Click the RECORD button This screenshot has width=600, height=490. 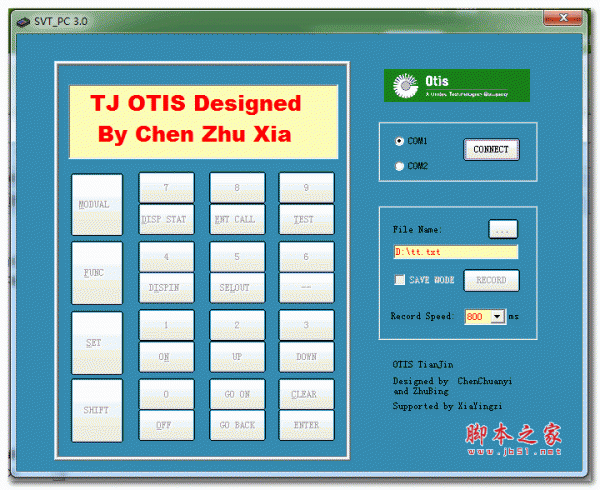pyautogui.click(x=491, y=280)
